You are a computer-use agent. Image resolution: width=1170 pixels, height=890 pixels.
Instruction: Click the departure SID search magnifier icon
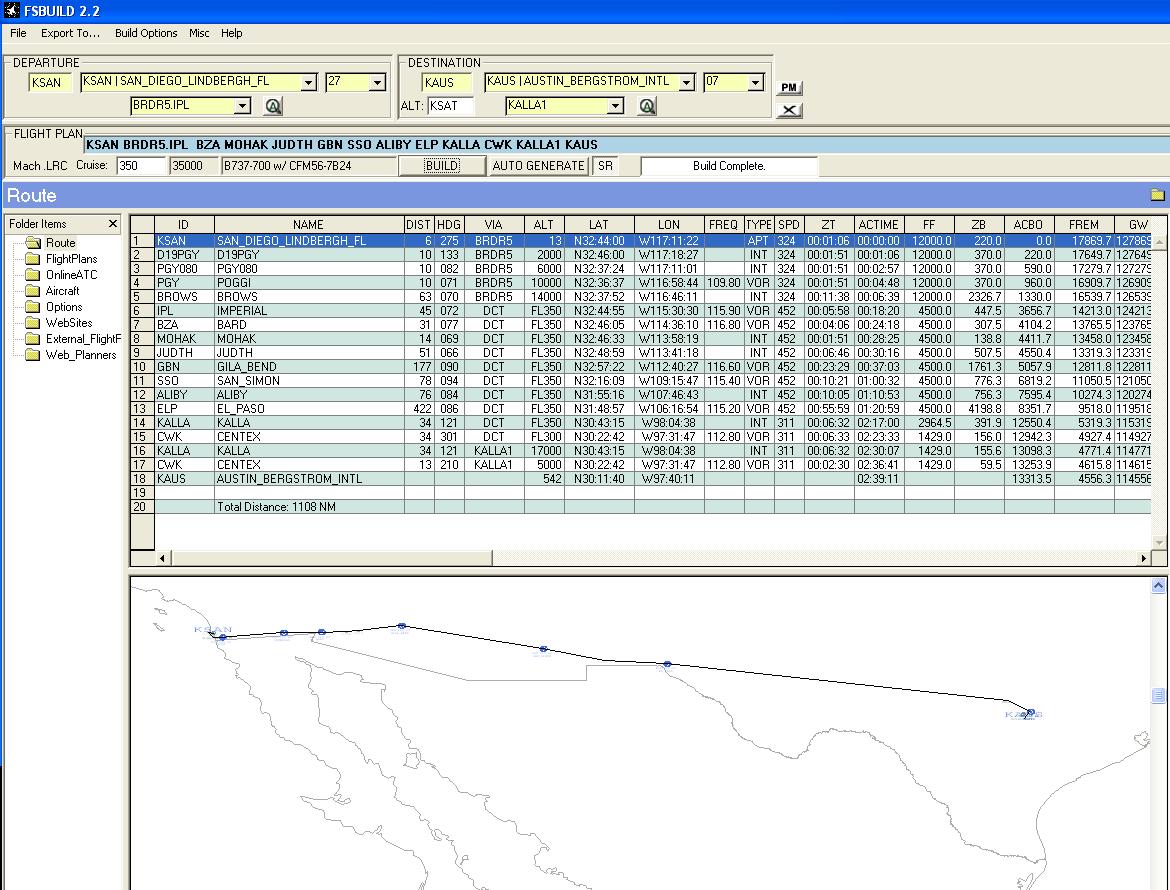pos(273,106)
